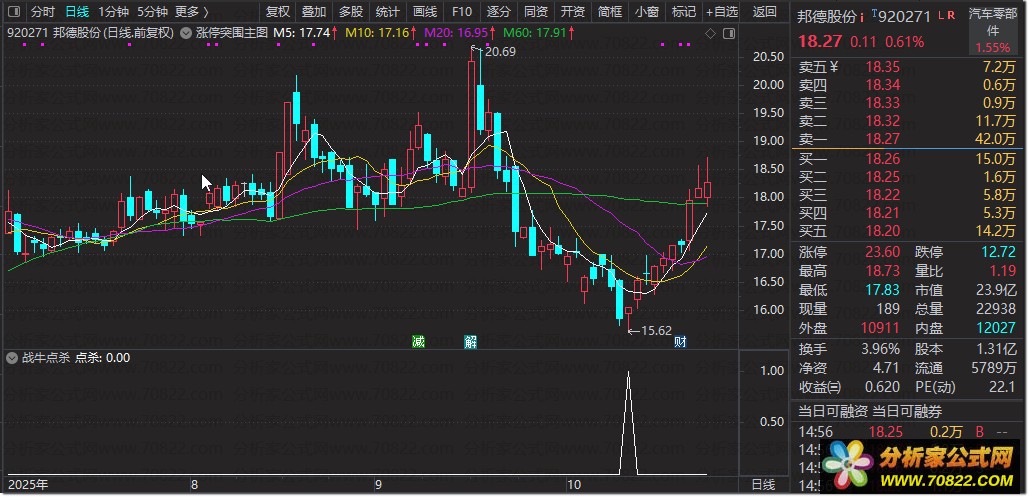Screen dimensions: 1030x497
Task: Click the 日线 label at the bottom axis
Action: pyautogui.click(x=762, y=485)
